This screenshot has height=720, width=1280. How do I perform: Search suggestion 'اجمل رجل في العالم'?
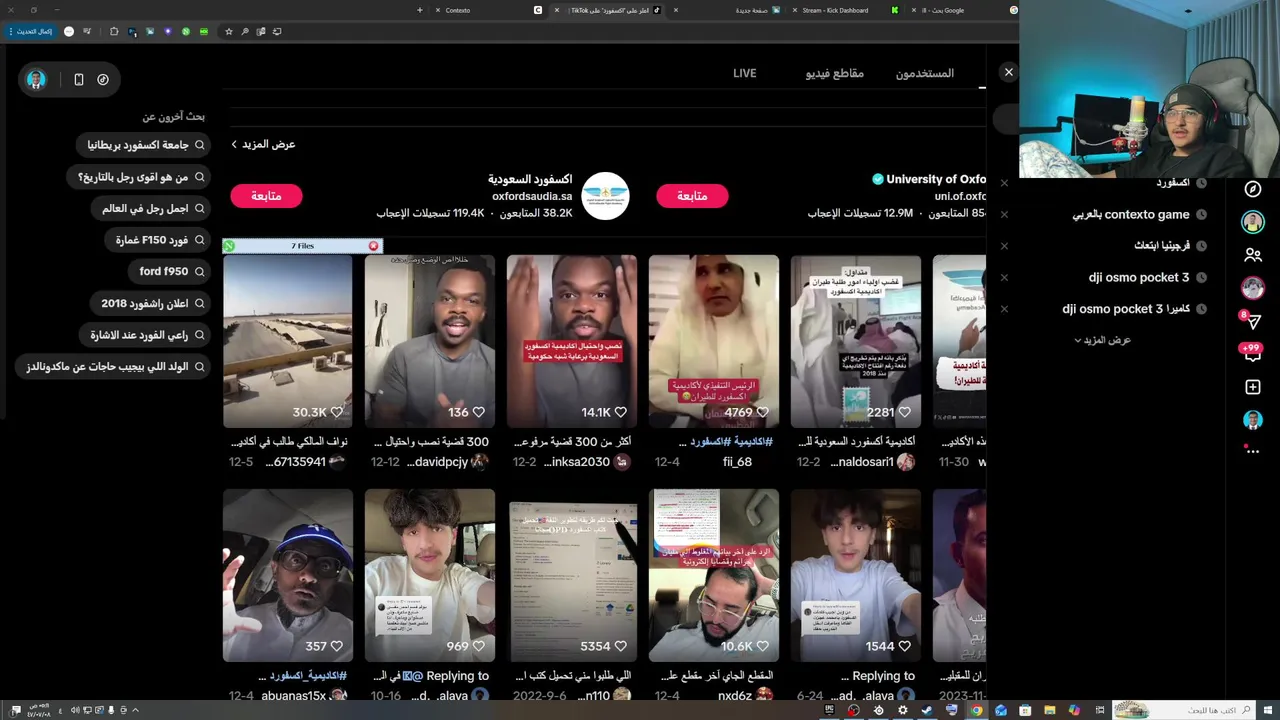coord(152,208)
